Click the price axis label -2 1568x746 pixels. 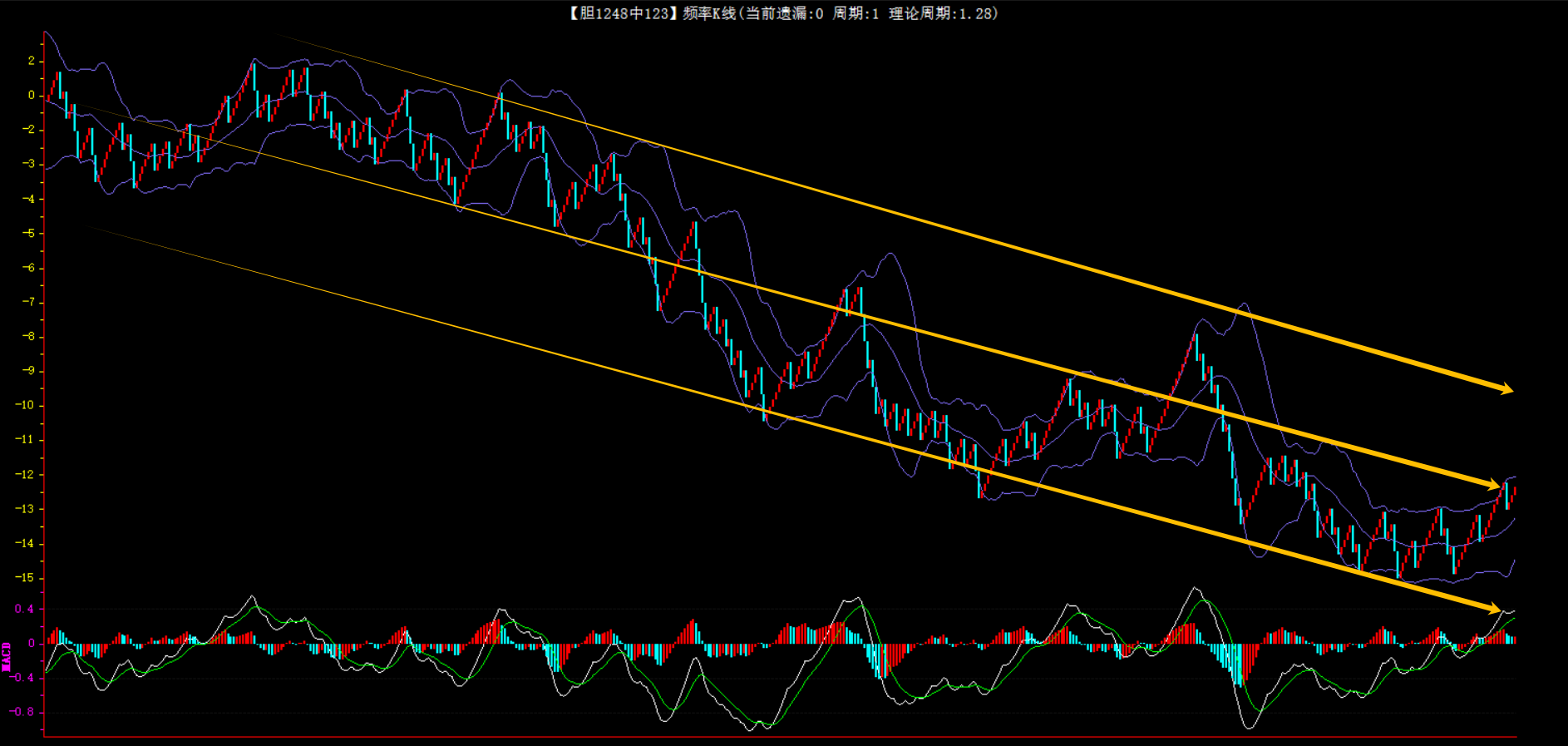click(28, 130)
